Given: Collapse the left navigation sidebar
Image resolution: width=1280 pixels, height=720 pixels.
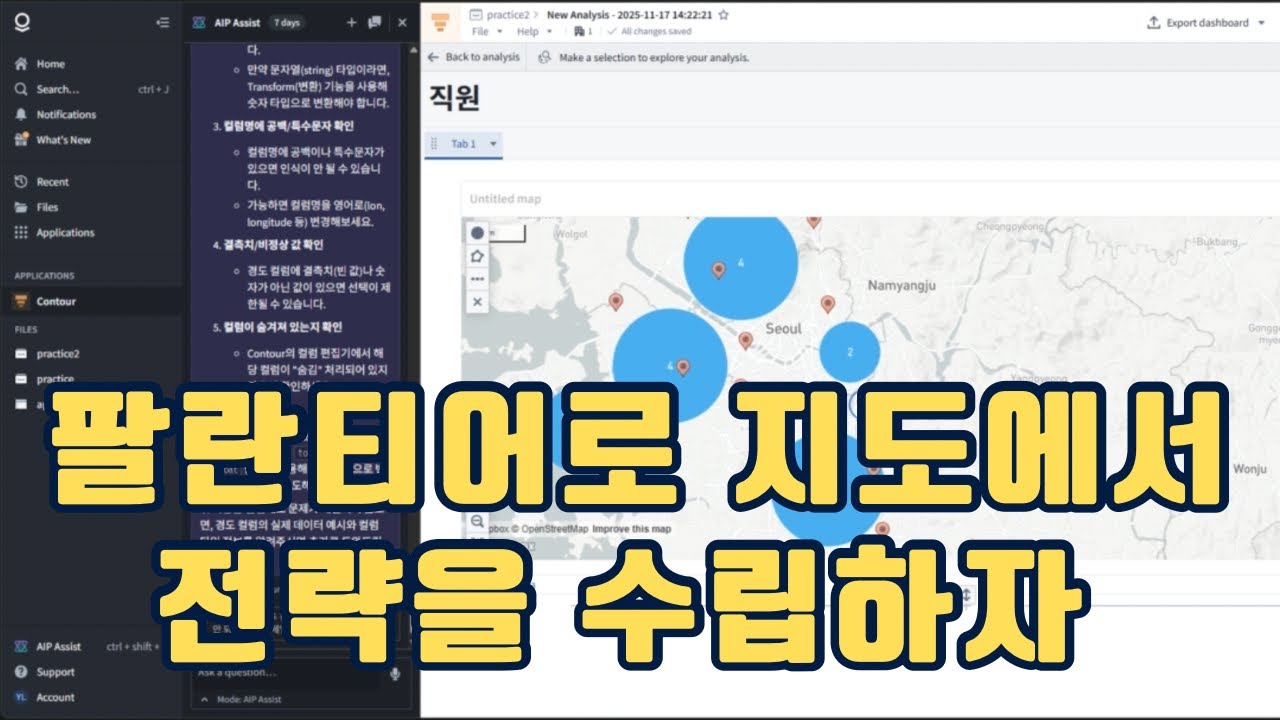Looking at the screenshot, I should 163,22.
